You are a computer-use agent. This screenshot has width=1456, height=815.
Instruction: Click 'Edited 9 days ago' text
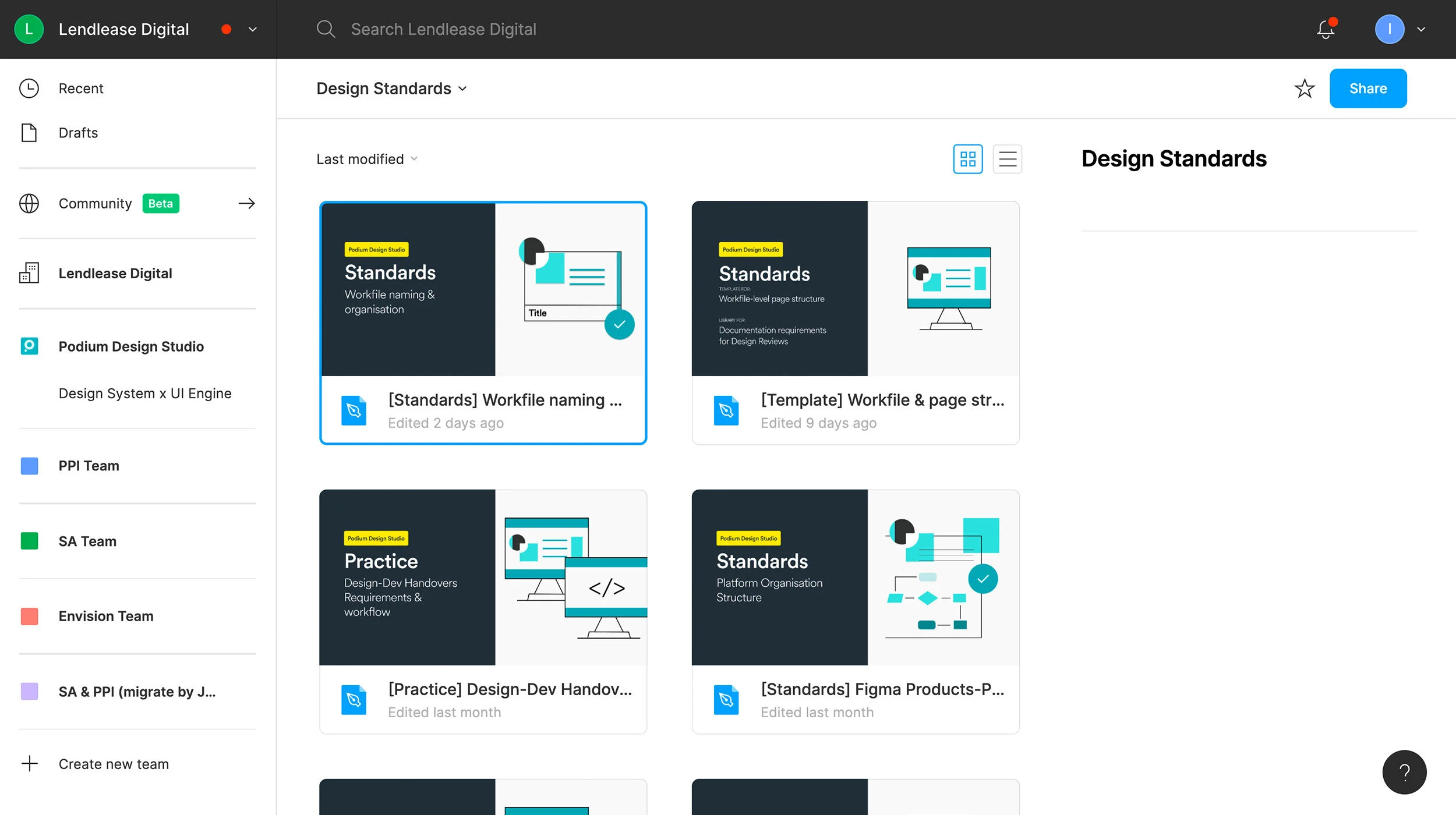tap(818, 423)
